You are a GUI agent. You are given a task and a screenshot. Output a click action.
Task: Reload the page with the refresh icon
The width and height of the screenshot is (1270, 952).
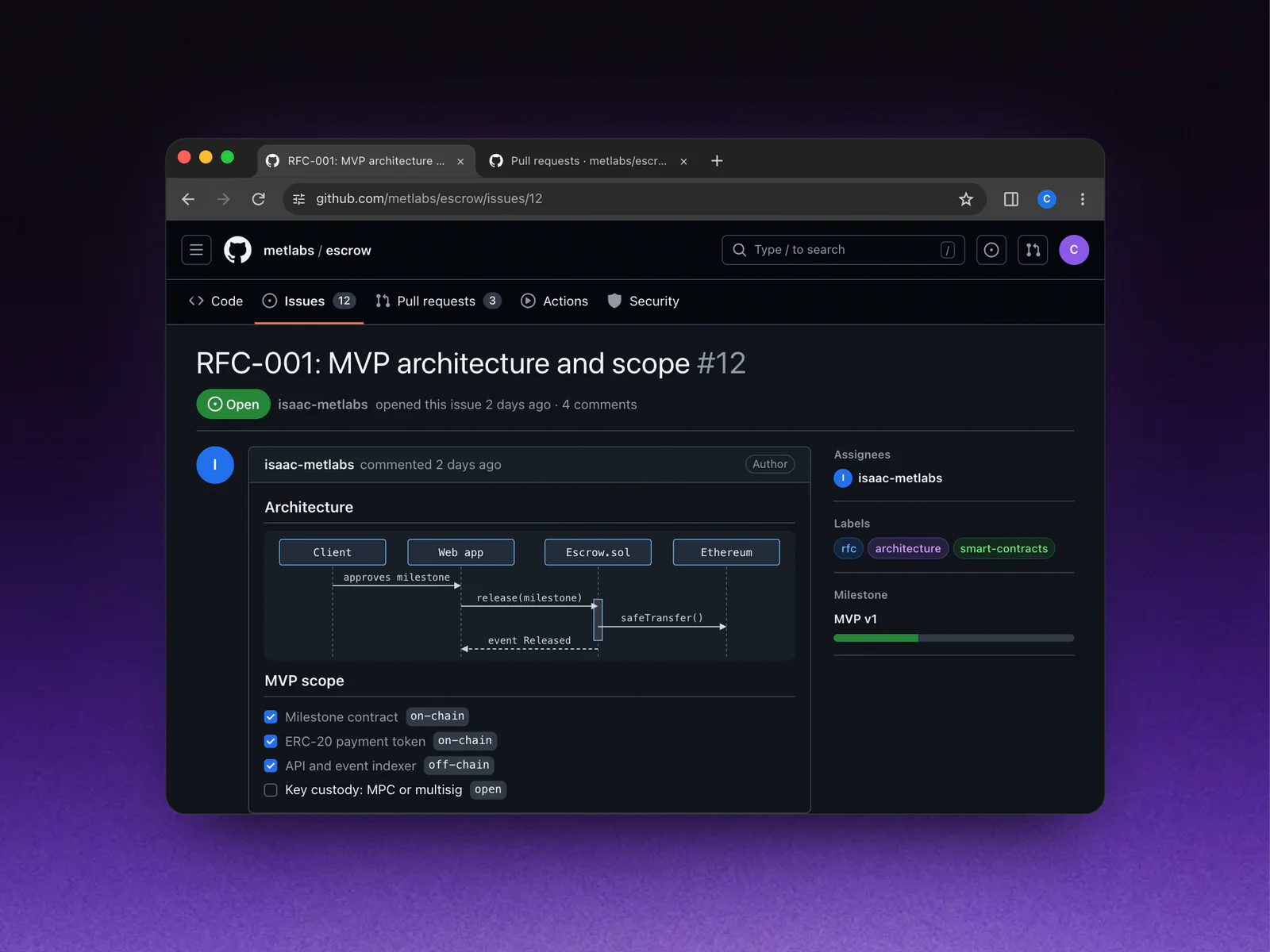tap(259, 199)
